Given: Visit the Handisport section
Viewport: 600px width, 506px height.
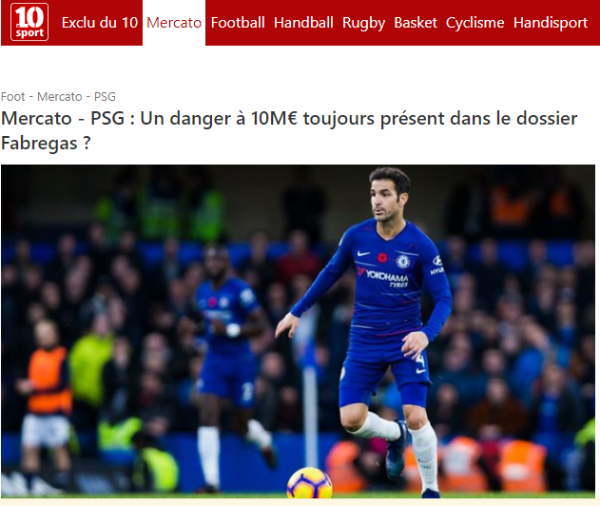Looking at the screenshot, I should pyautogui.click(x=550, y=23).
